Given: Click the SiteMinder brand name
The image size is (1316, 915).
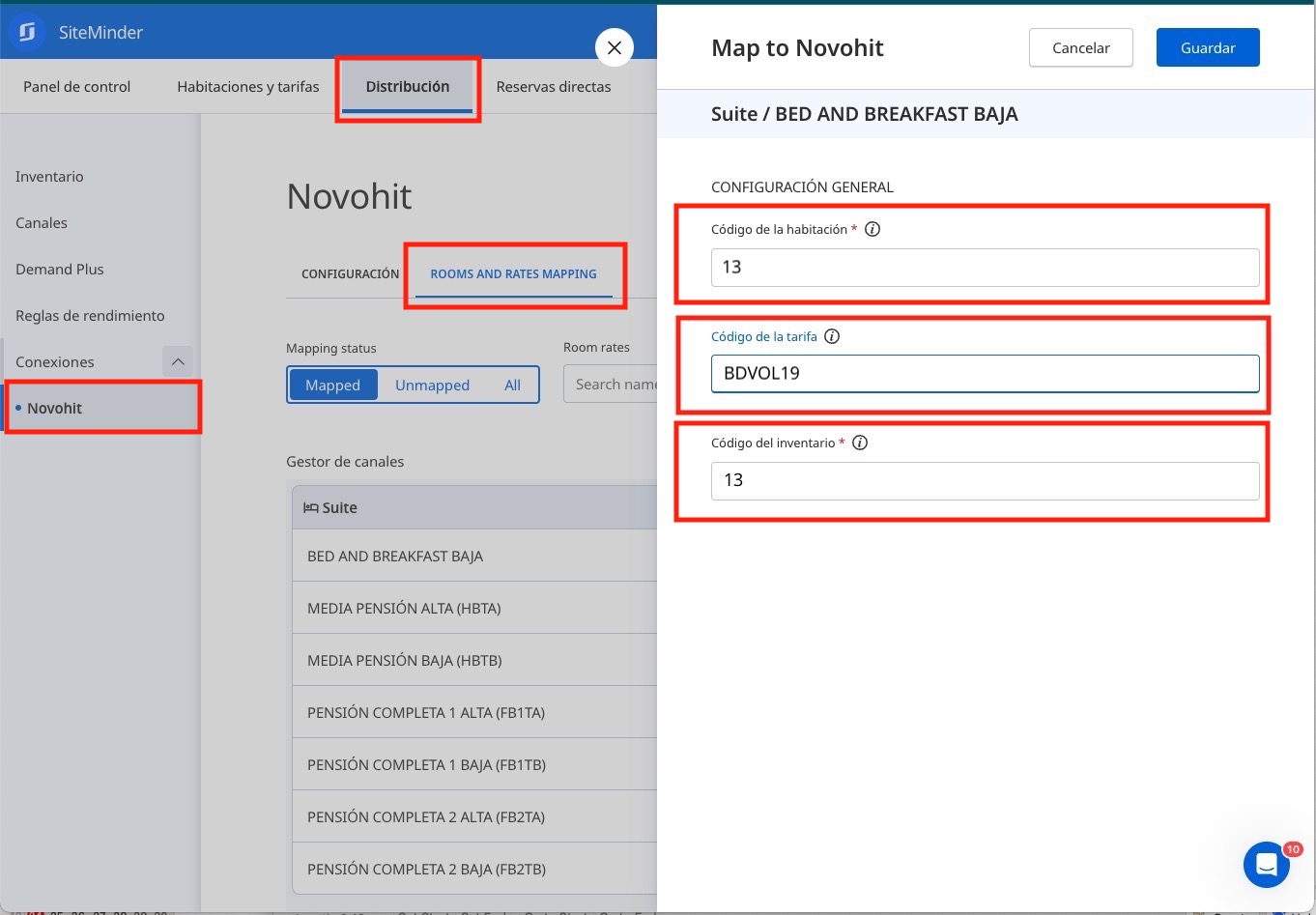Looking at the screenshot, I should click(100, 32).
